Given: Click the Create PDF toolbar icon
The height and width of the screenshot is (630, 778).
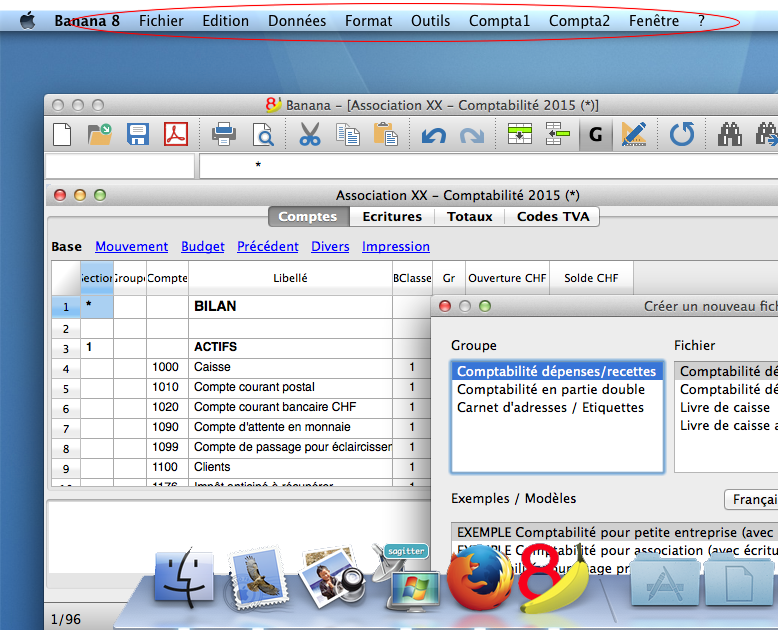Looking at the screenshot, I should pyautogui.click(x=176, y=134).
